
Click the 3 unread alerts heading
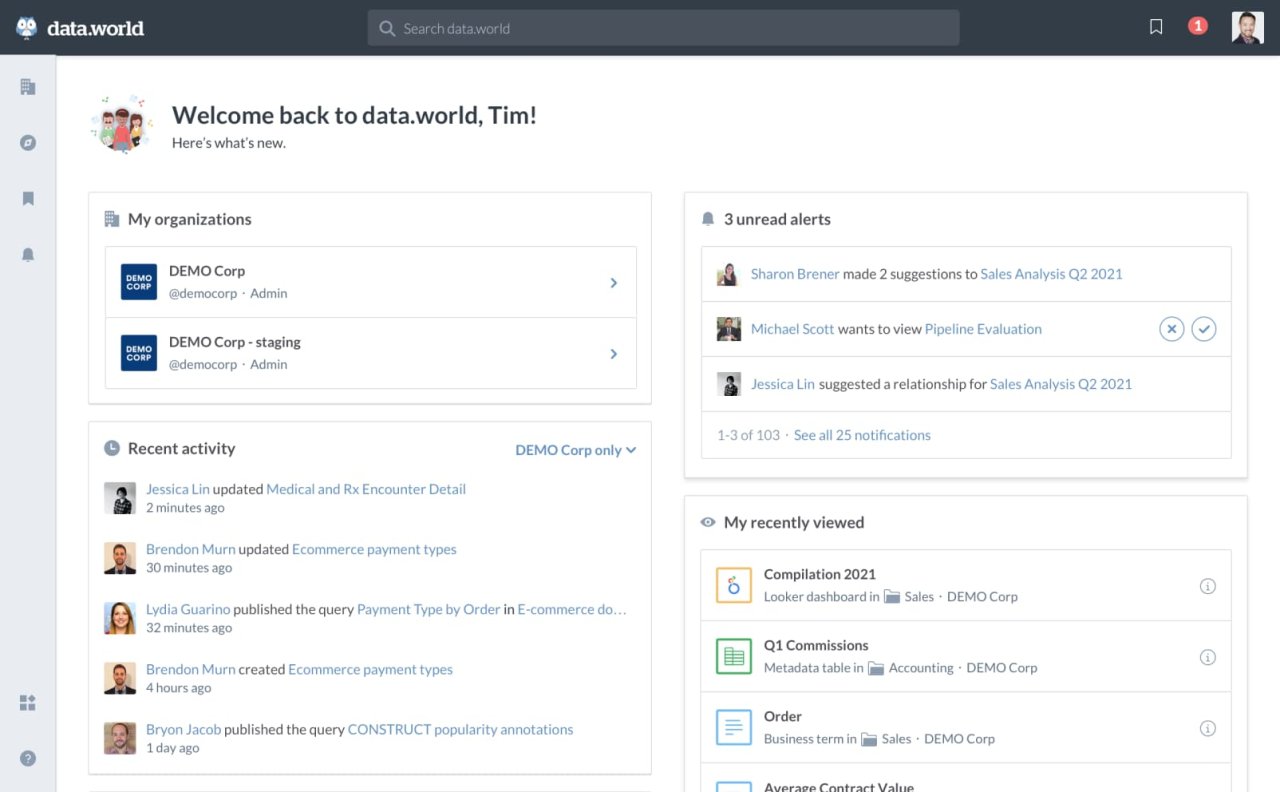(x=777, y=219)
